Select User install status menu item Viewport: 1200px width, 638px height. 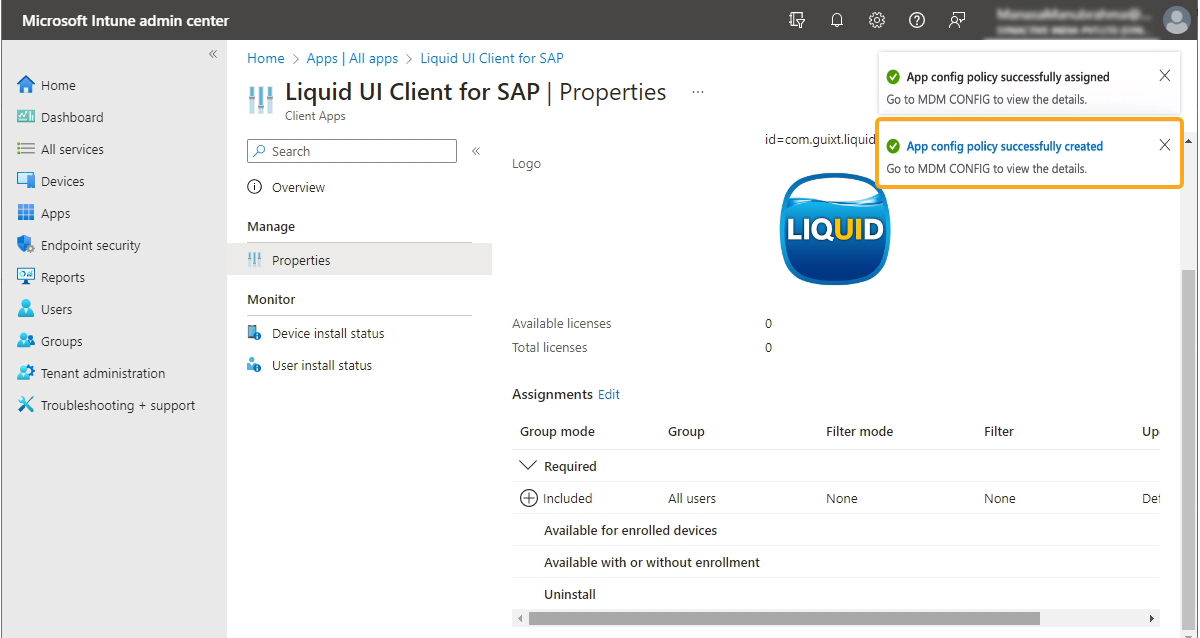click(321, 365)
